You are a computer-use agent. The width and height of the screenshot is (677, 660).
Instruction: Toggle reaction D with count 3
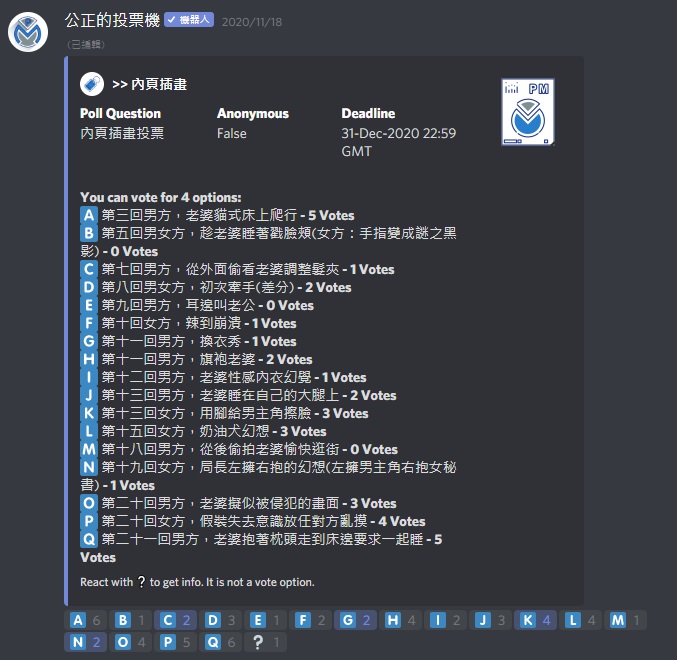(x=220, y=620)
